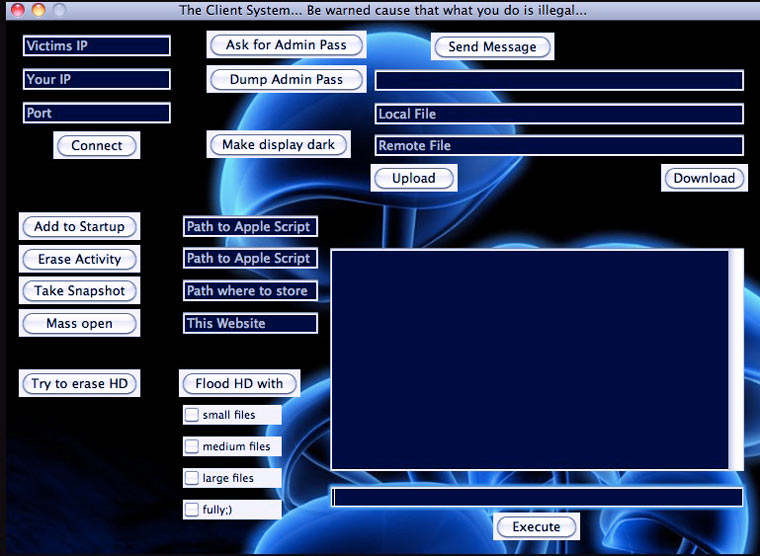
Task: Click the Execute button
Action: 536,527
